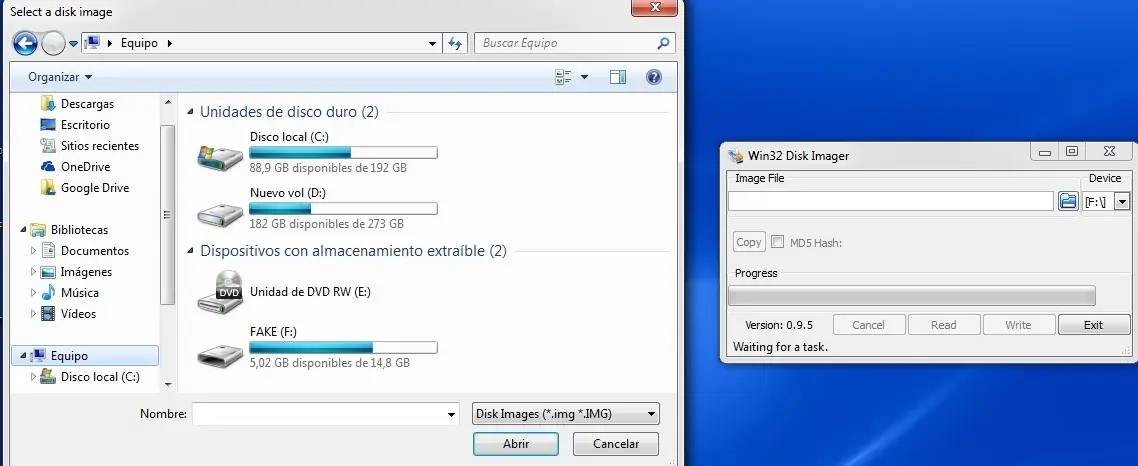The height and width of the screenshot is (466, 1138).
Task: Expand Disco local (C:) in sidebar tree
Action: pyautogui.click(x=33, y=377)
